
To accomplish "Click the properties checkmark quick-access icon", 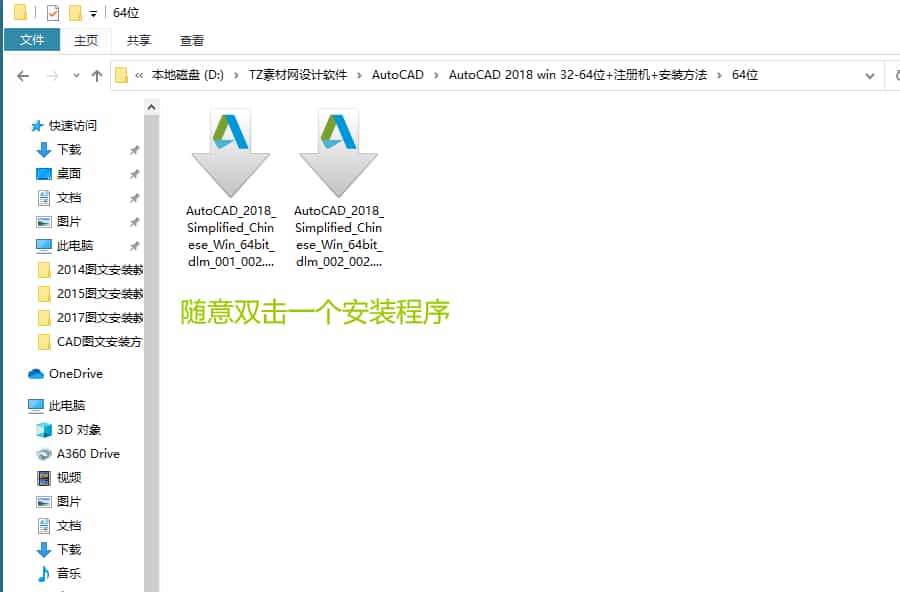I will click(53, 13).
